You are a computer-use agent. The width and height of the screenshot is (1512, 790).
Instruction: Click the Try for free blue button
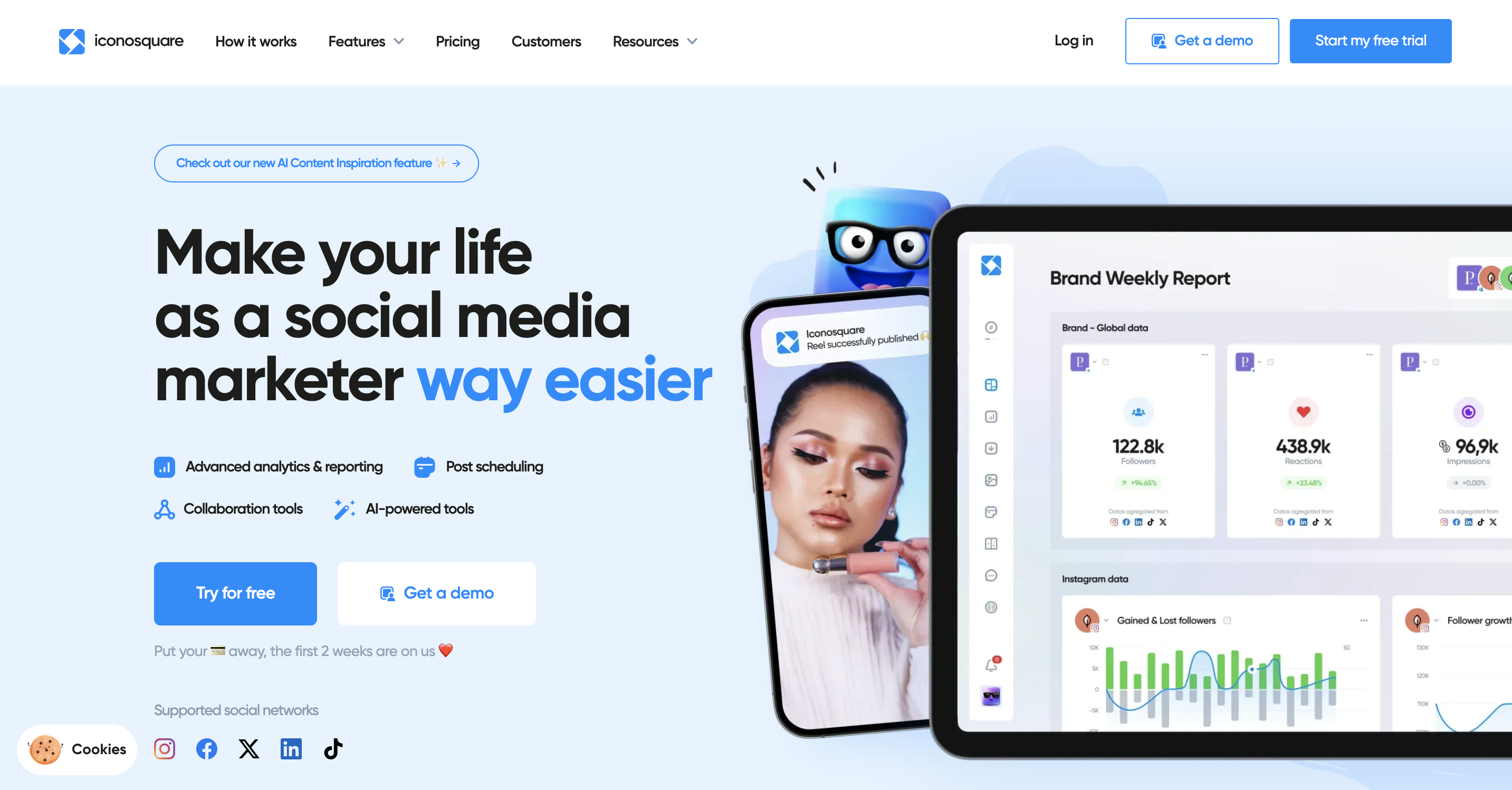235,593
